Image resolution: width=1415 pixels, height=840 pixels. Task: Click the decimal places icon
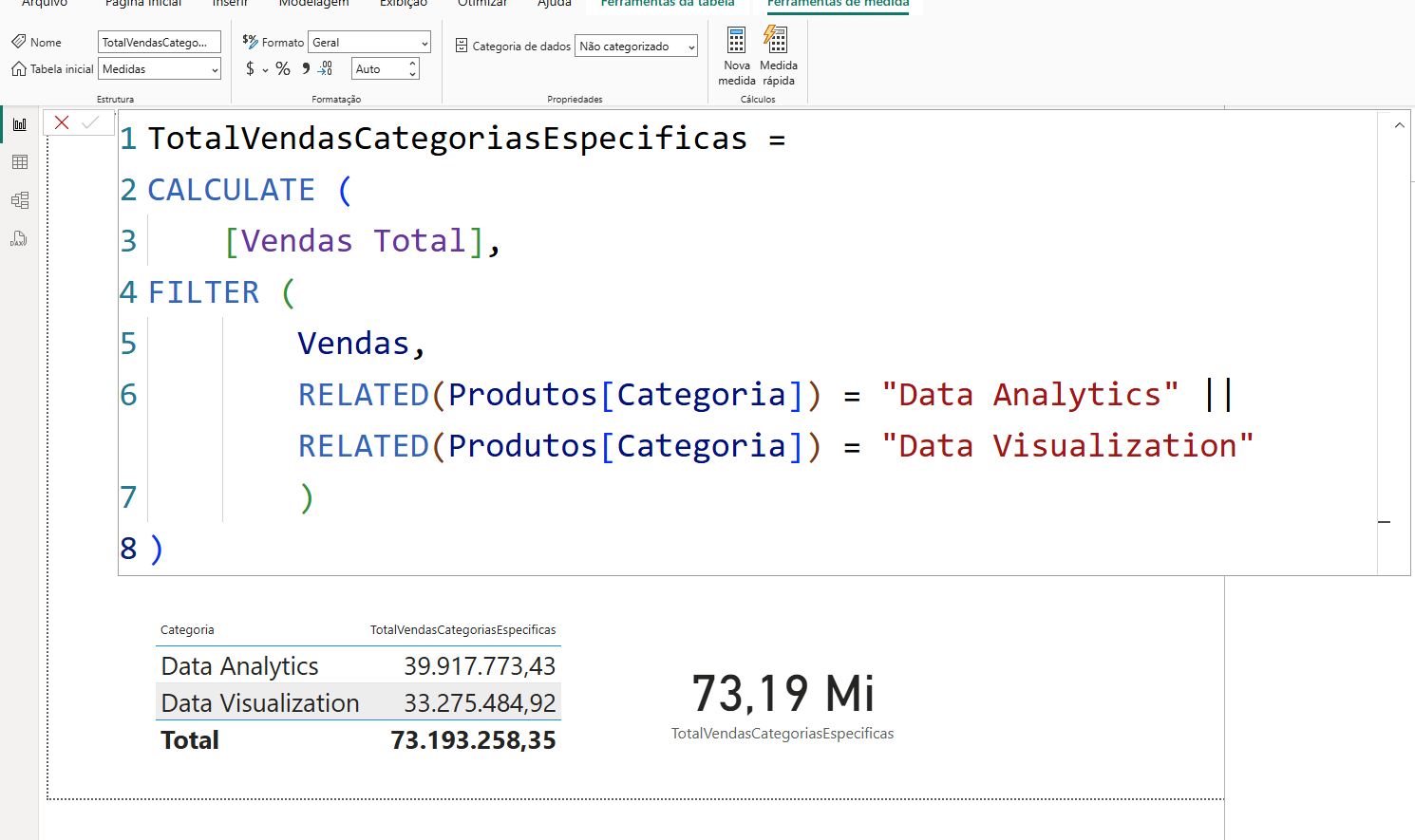coord(326,68)
